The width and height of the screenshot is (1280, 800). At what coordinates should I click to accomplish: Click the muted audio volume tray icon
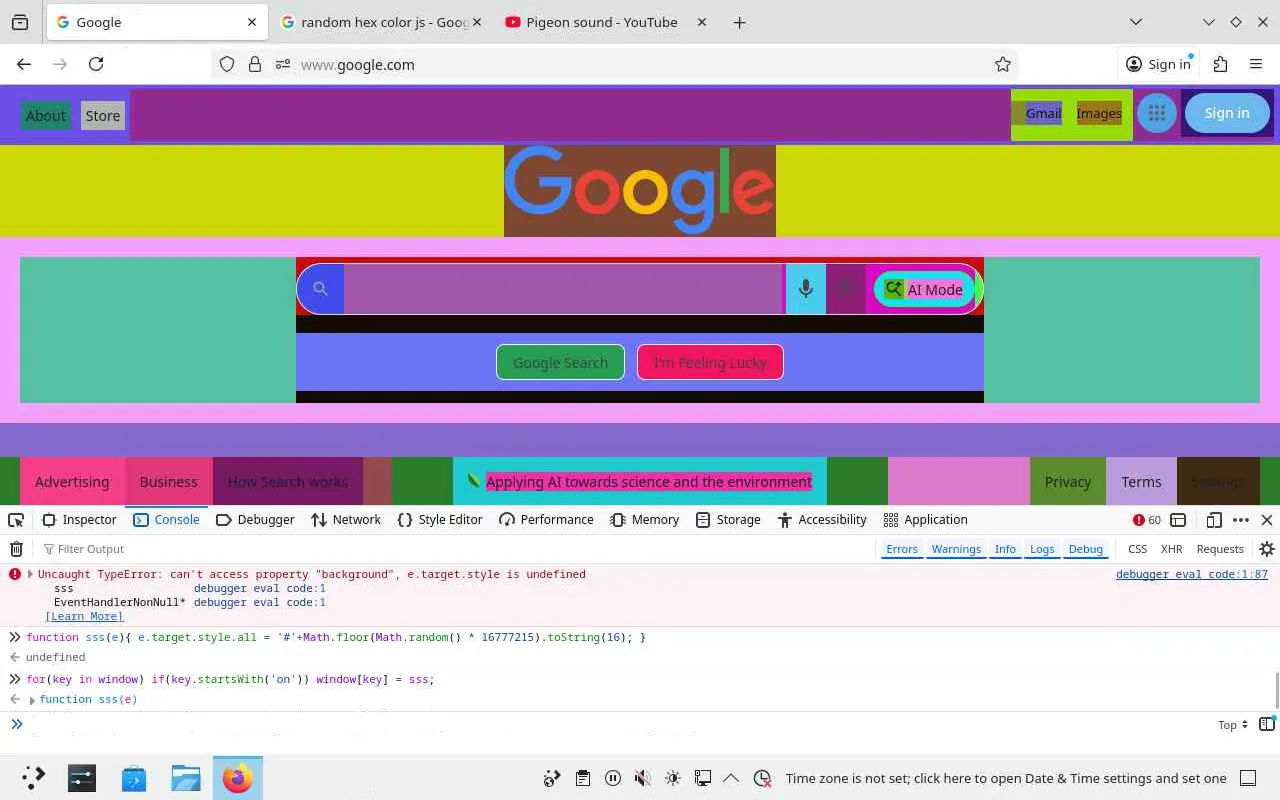[643, 778]
